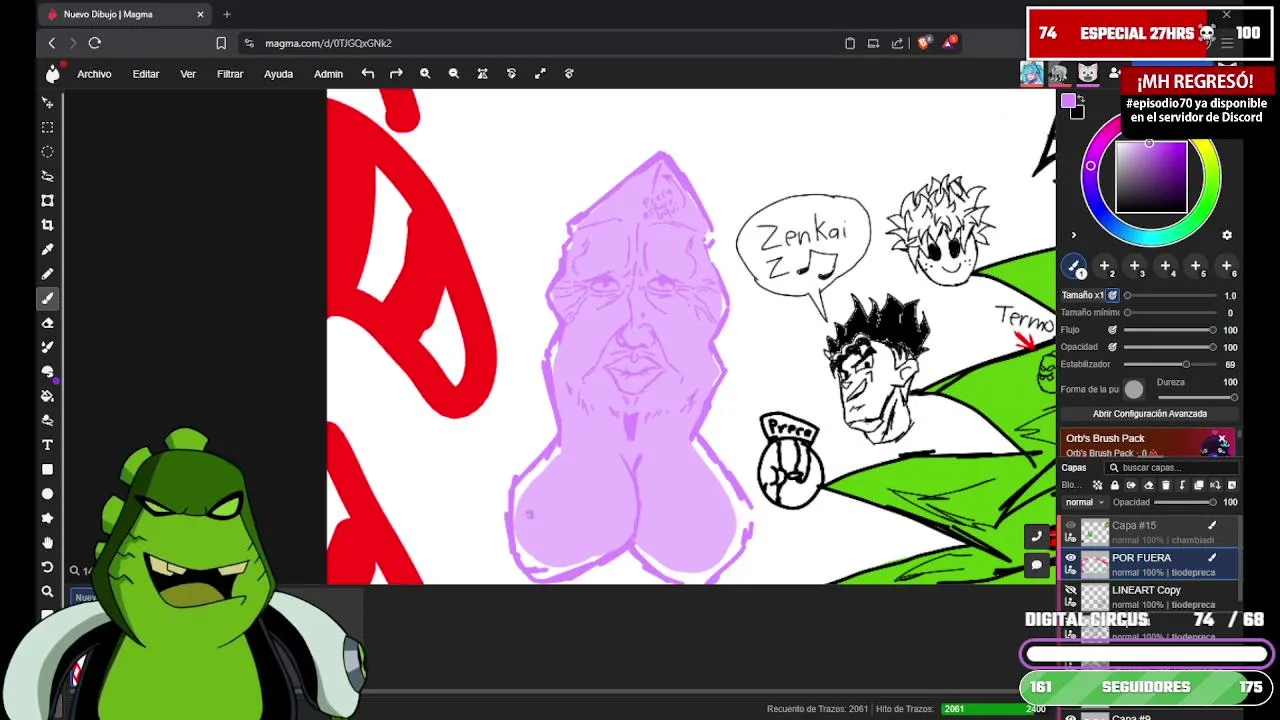Image resolution: width=1280 pixels, height=720 pixels.
Task: Open the Archivo menu
Action: click(x=94, y=74)
